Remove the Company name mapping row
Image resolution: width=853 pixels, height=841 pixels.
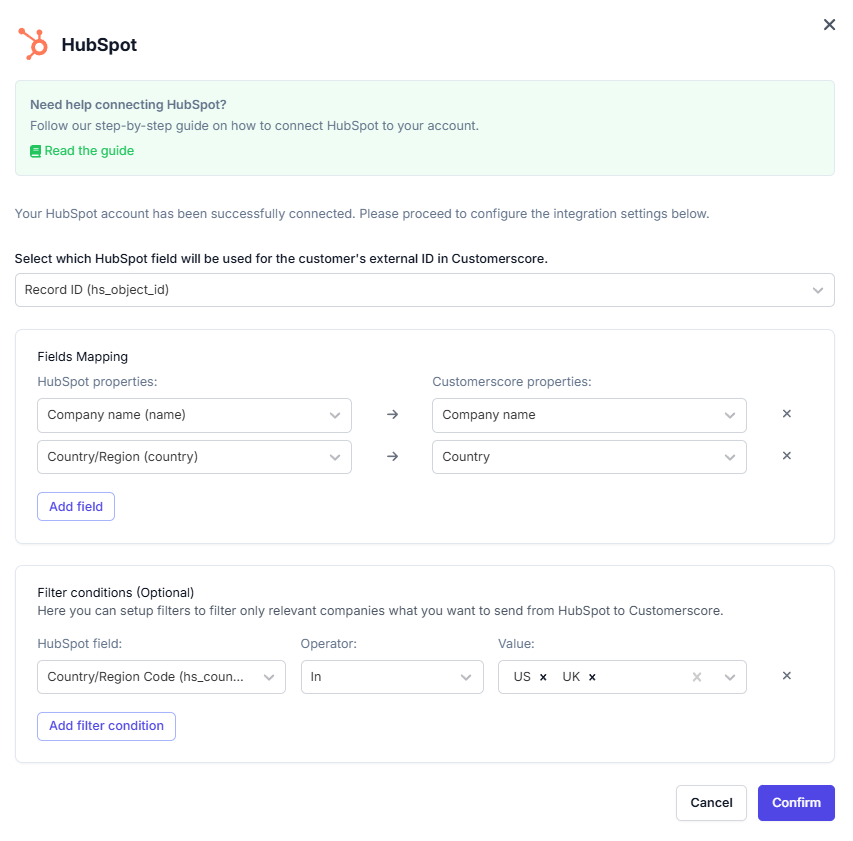(786, 413)
